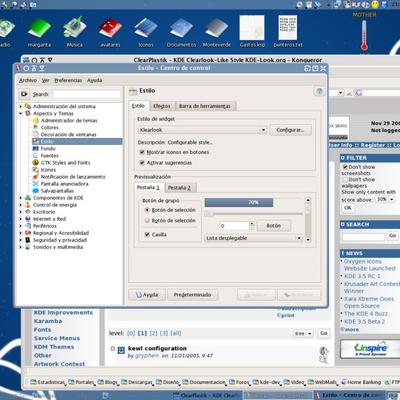Expand Control de energía node

pyautogui.click(x=21, y=205)
